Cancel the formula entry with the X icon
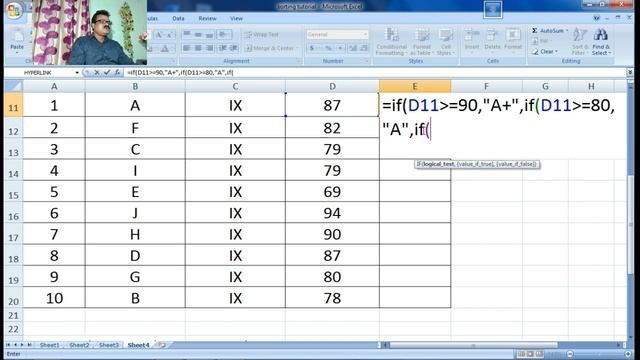Screen dimensions: 640x360 [x=97, y=72]
